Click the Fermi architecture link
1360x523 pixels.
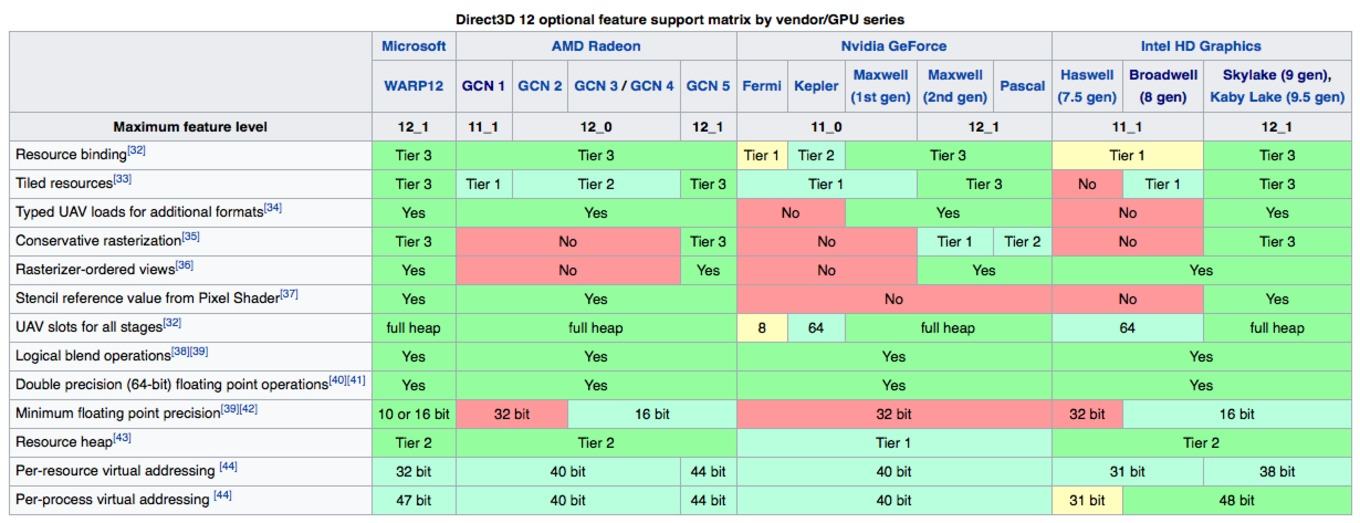click(x=762, y=86)
